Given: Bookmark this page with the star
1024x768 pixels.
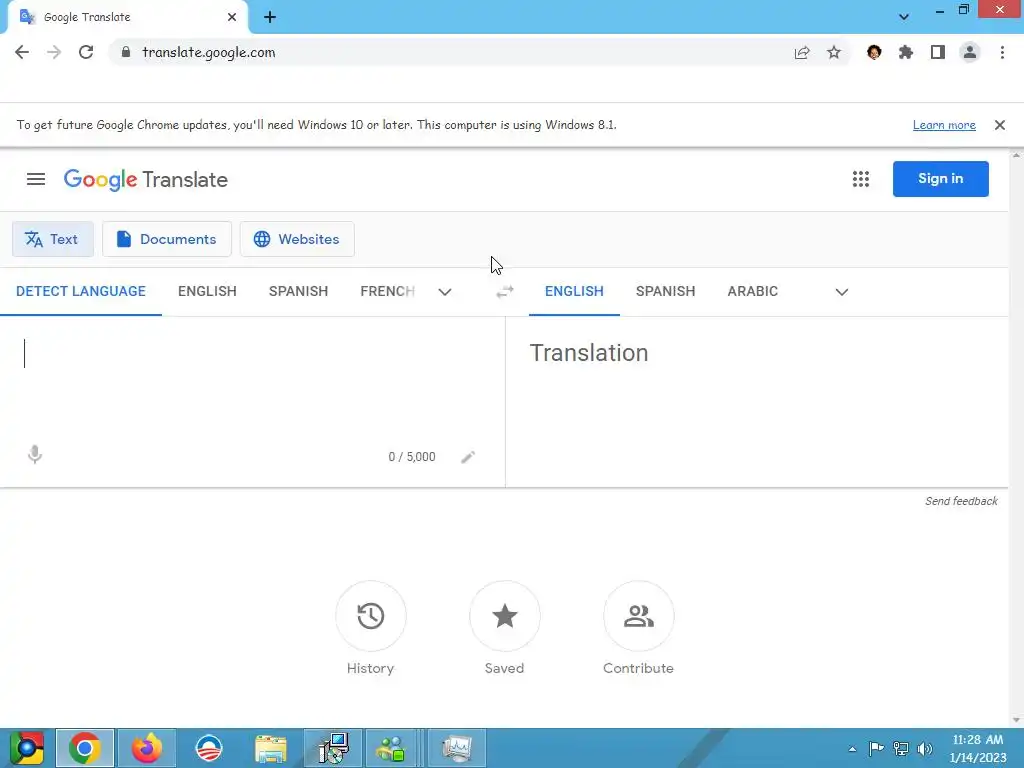Looking at the screenshot, I should [x=834, y=52].
